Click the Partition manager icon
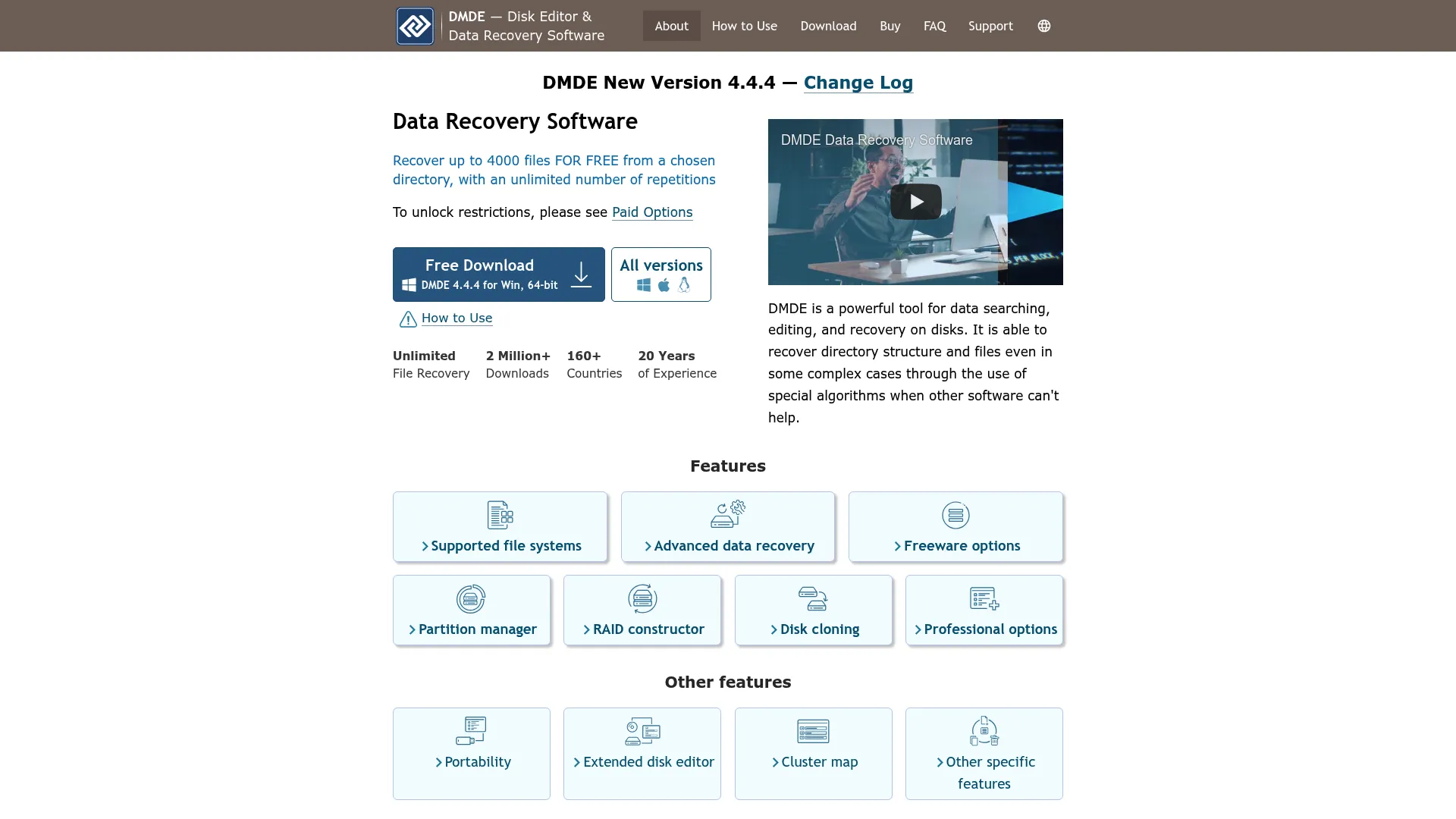The image size is (1456, 819). click(x=471, y=598)
